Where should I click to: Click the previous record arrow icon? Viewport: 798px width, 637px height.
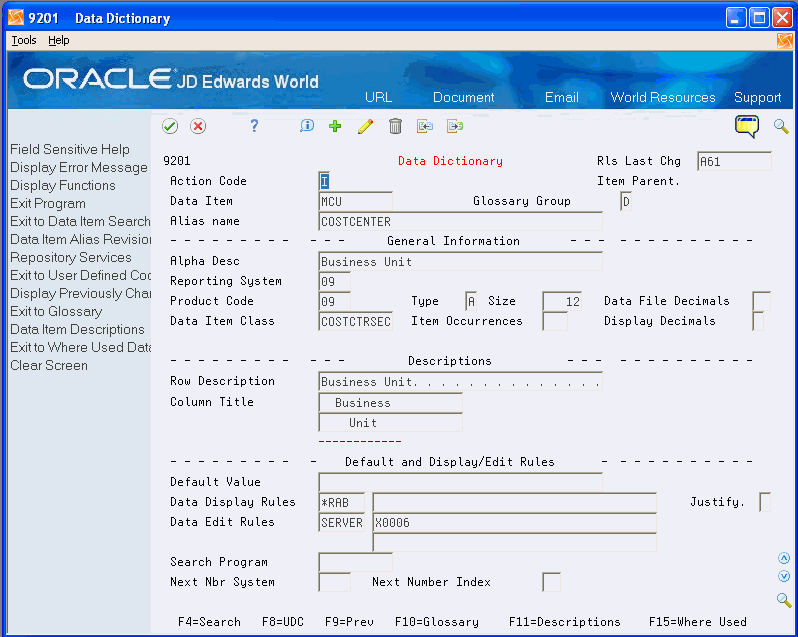[424, 126]
